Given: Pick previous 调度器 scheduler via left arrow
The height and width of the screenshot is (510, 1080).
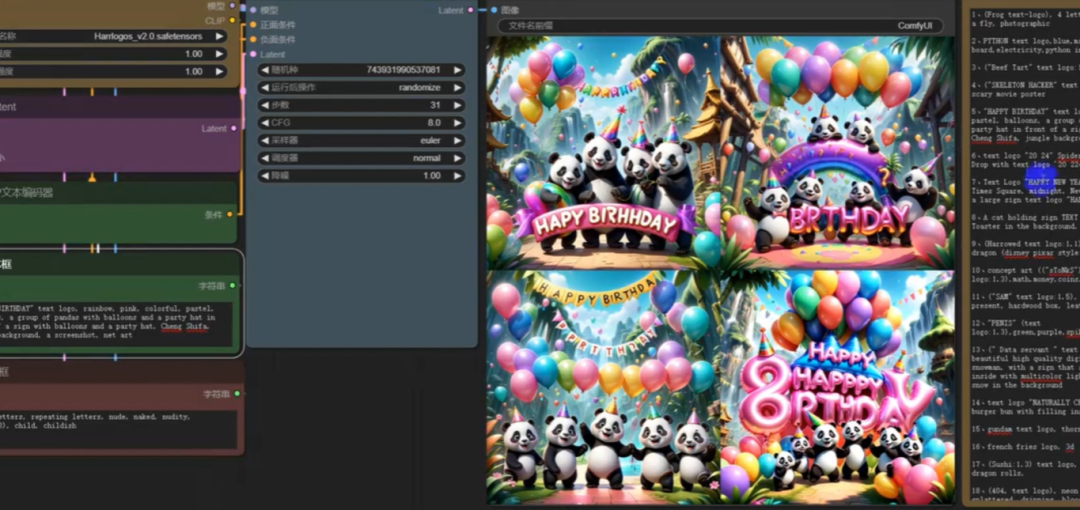Looking at the screenshot, I should pos(264,158).
